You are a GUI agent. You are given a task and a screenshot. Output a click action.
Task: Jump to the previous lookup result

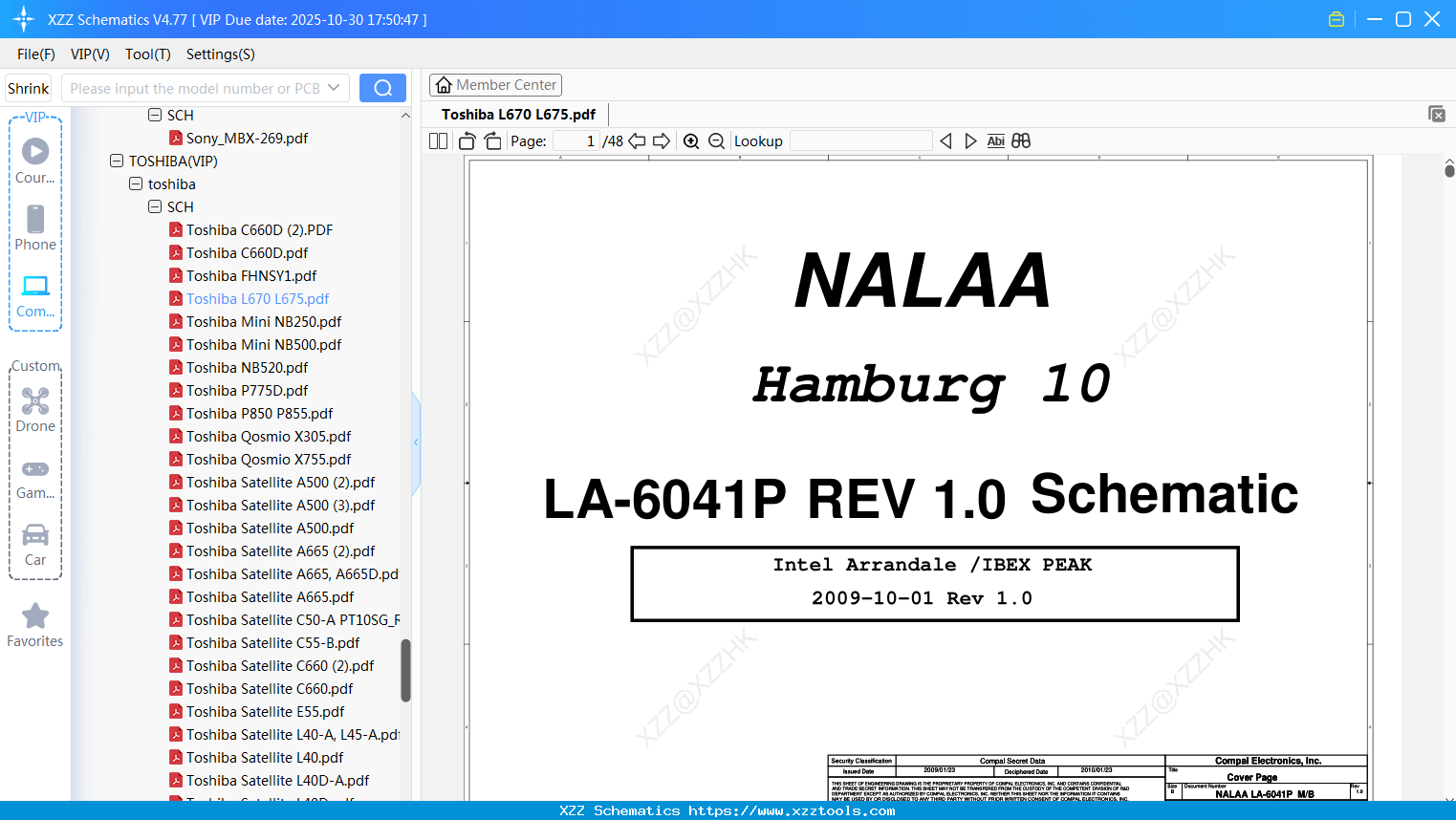tap(945, 141)
